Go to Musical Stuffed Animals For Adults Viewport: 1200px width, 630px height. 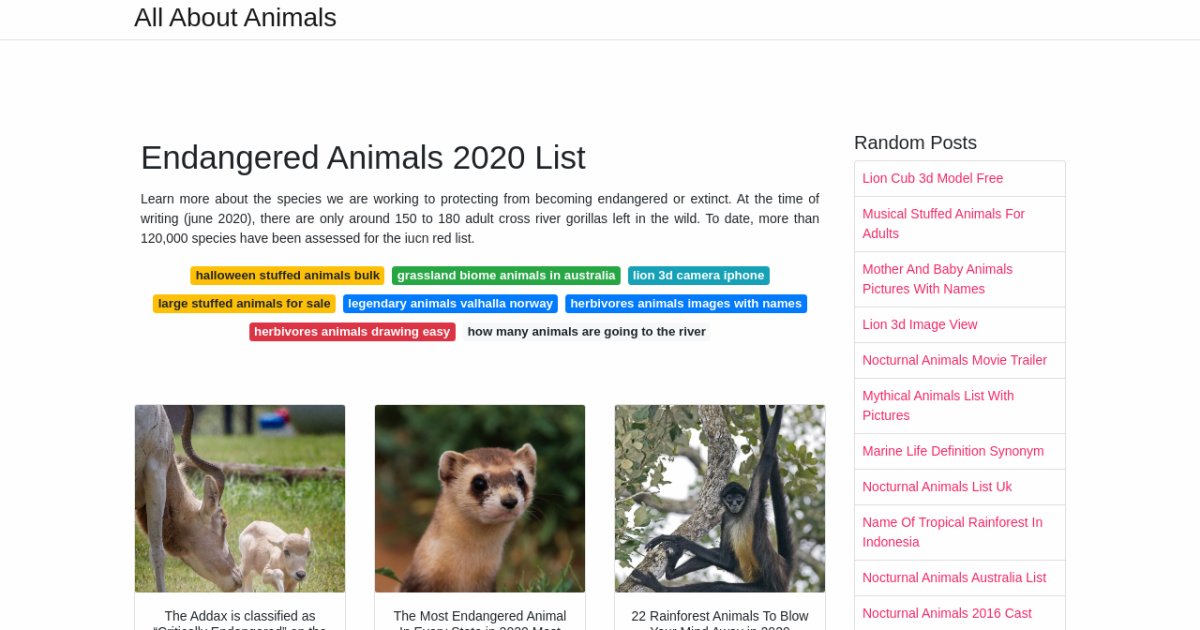tap(943, 223)
